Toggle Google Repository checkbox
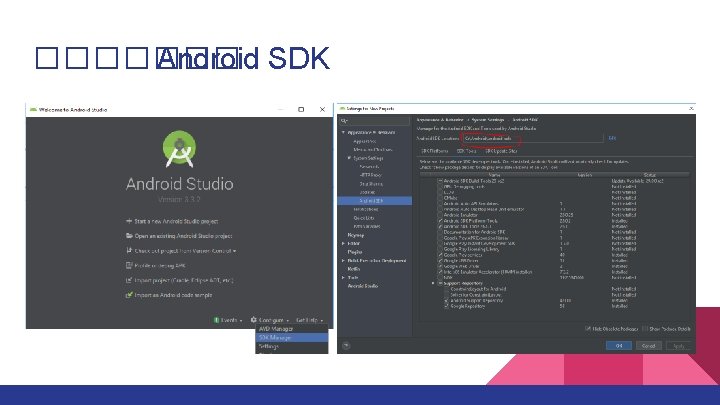The width and height of the screenshot is (720, 405). tap(446, 306)
